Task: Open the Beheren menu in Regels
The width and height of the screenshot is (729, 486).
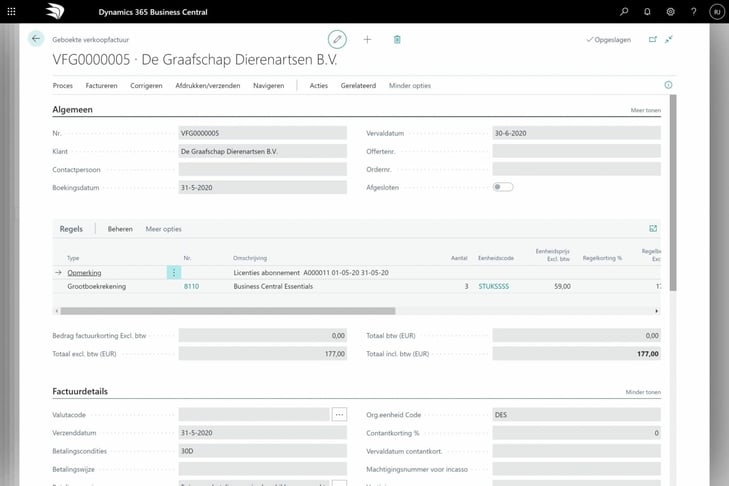Action: click(120, 229)
